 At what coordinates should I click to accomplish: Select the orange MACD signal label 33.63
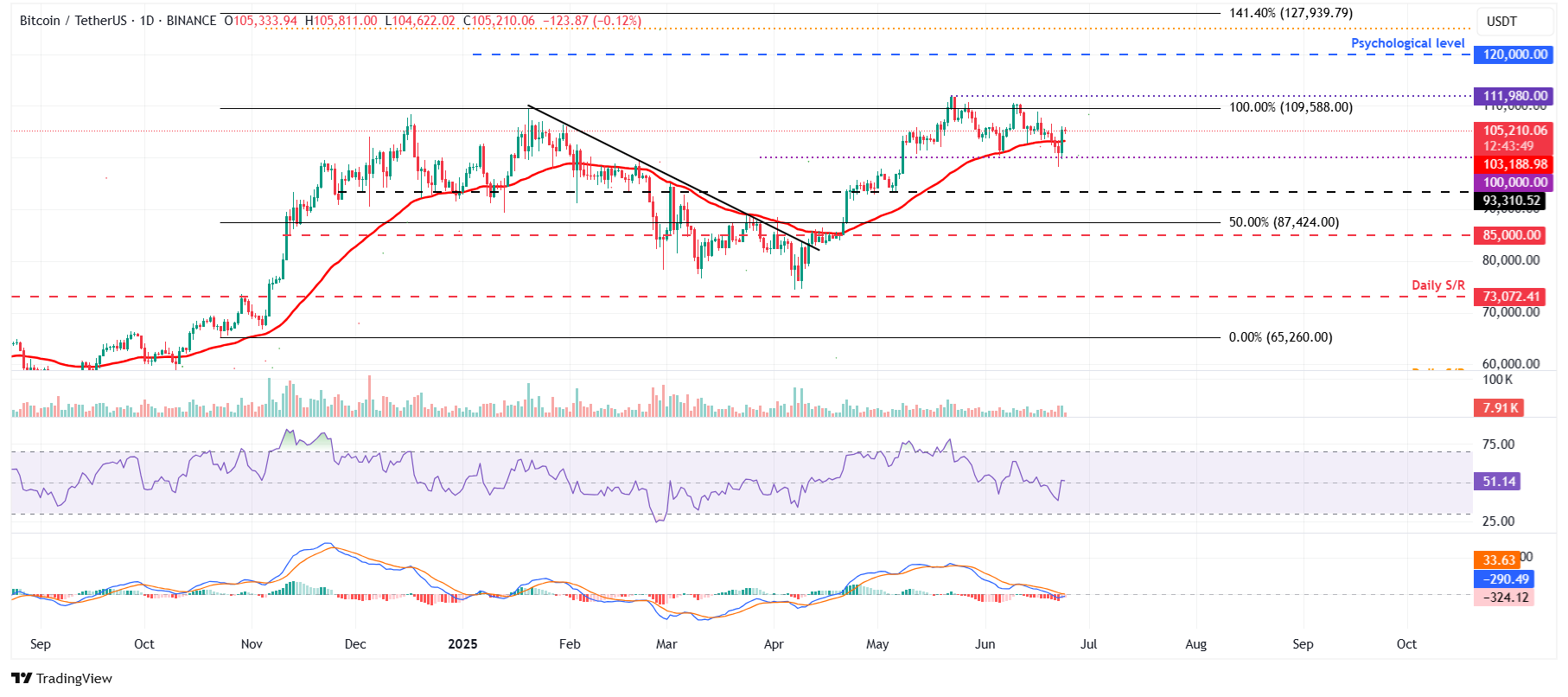(1499, 560)
